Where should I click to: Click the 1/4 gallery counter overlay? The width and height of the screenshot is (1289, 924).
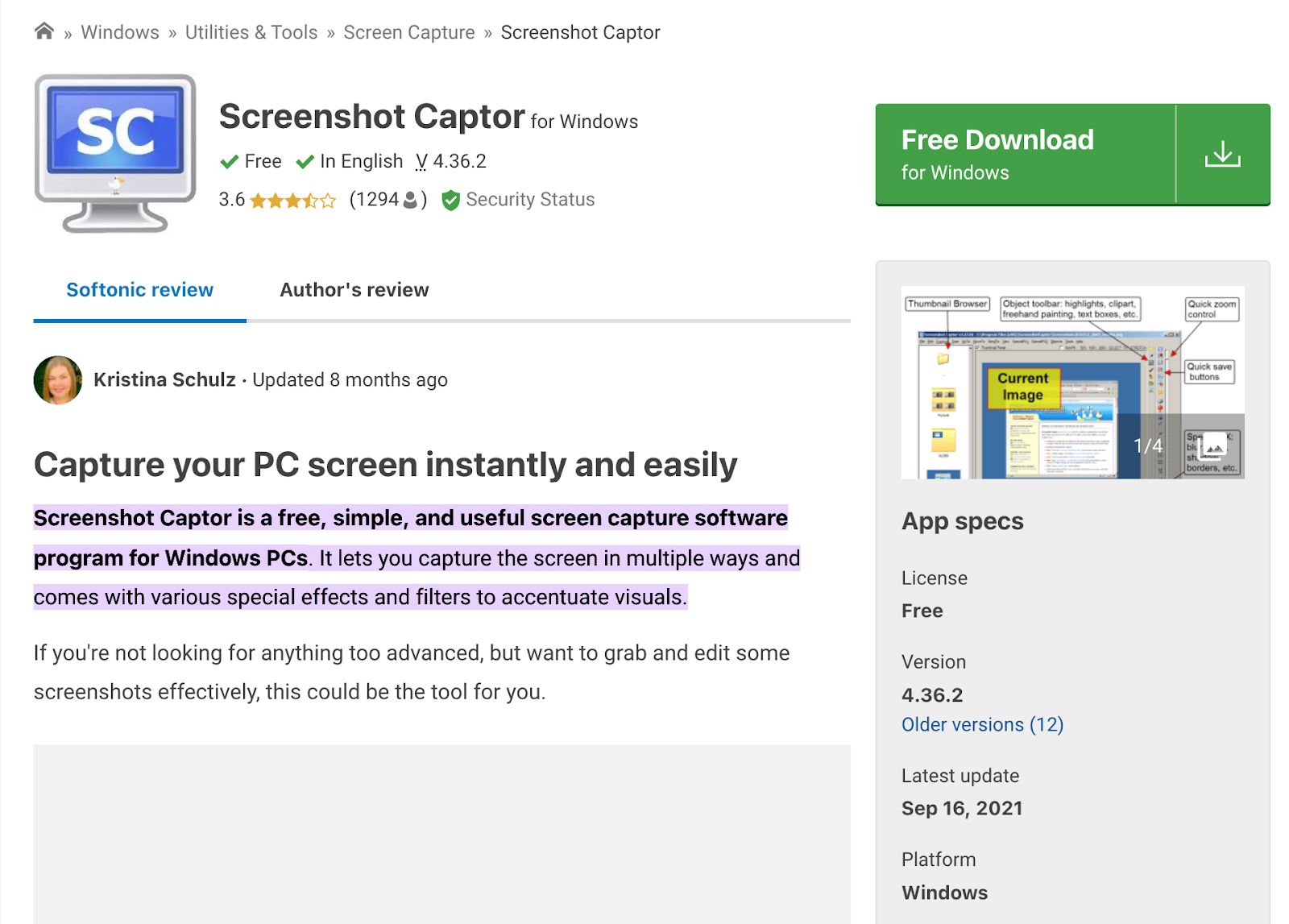pos(1147,445)
